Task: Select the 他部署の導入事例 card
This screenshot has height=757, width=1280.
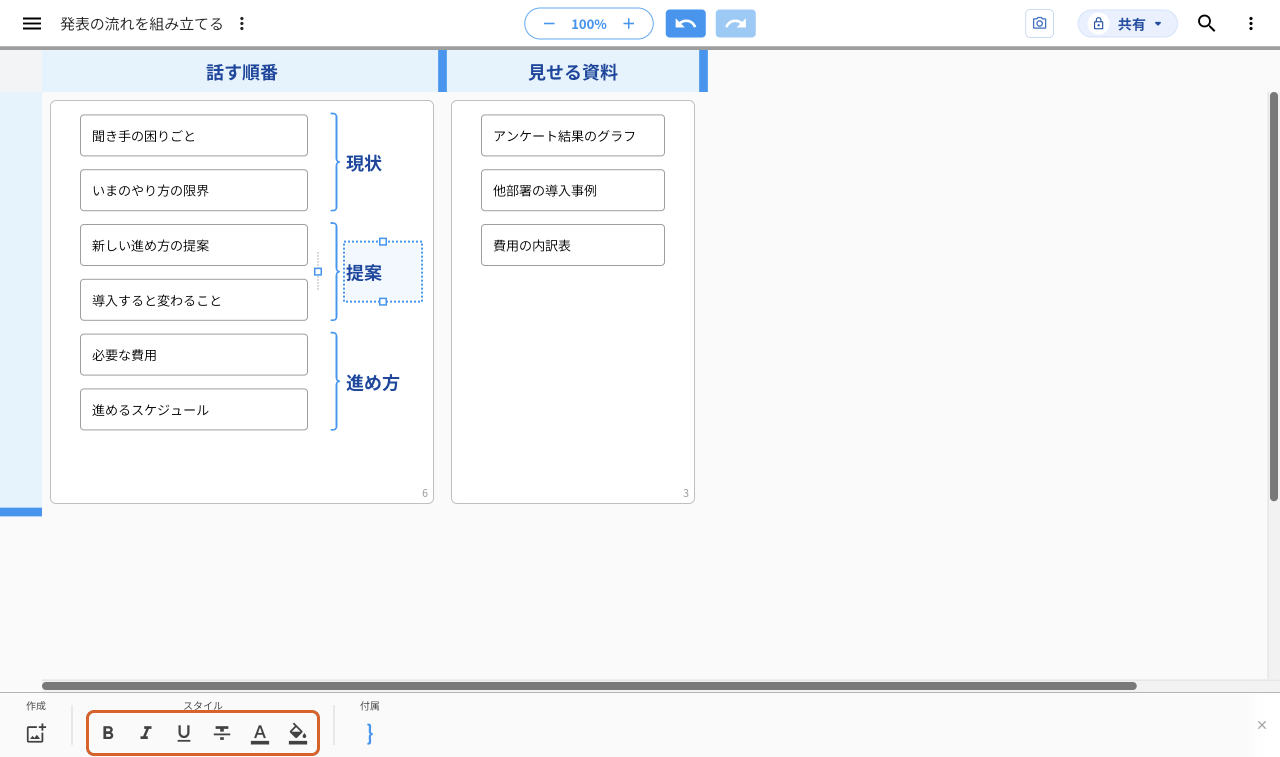Action: click(573, 190)
